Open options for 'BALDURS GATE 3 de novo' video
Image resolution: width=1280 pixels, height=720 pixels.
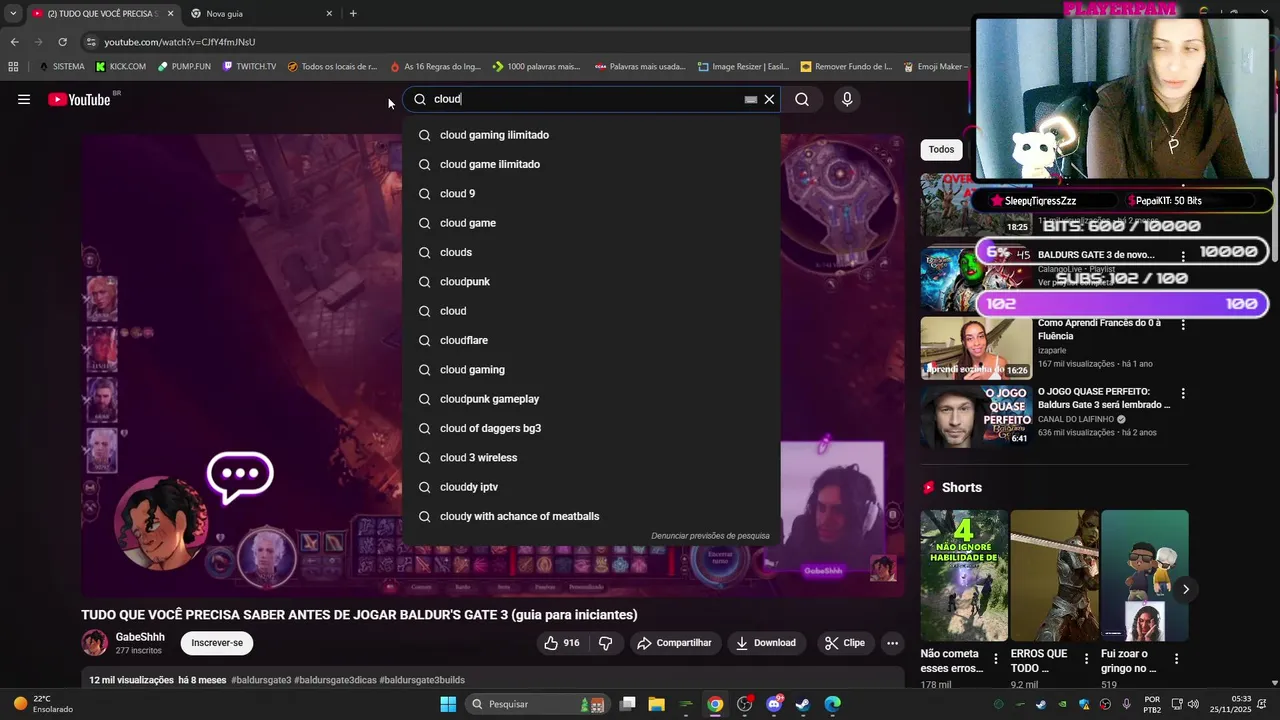[1183, 256]
